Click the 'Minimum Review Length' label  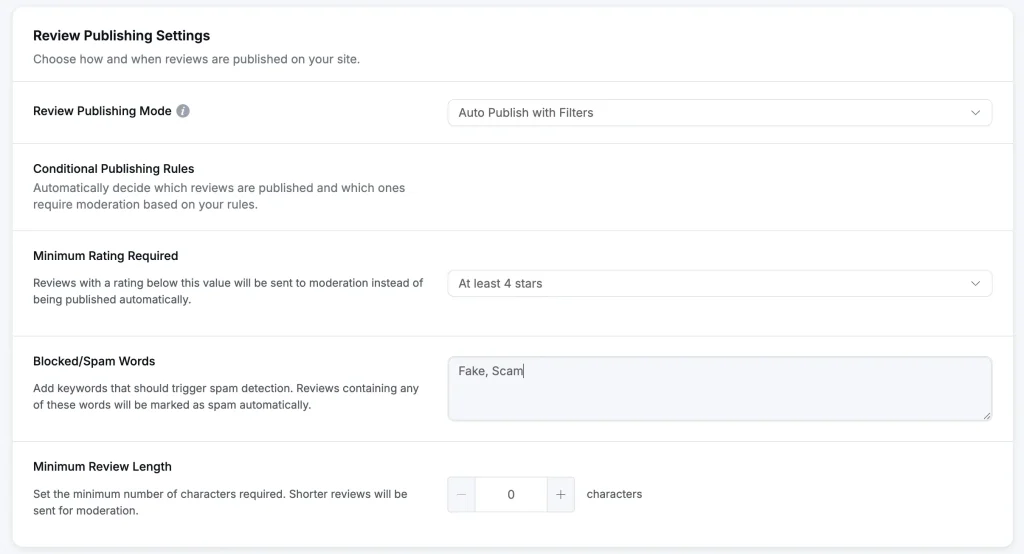coord(103,466)
